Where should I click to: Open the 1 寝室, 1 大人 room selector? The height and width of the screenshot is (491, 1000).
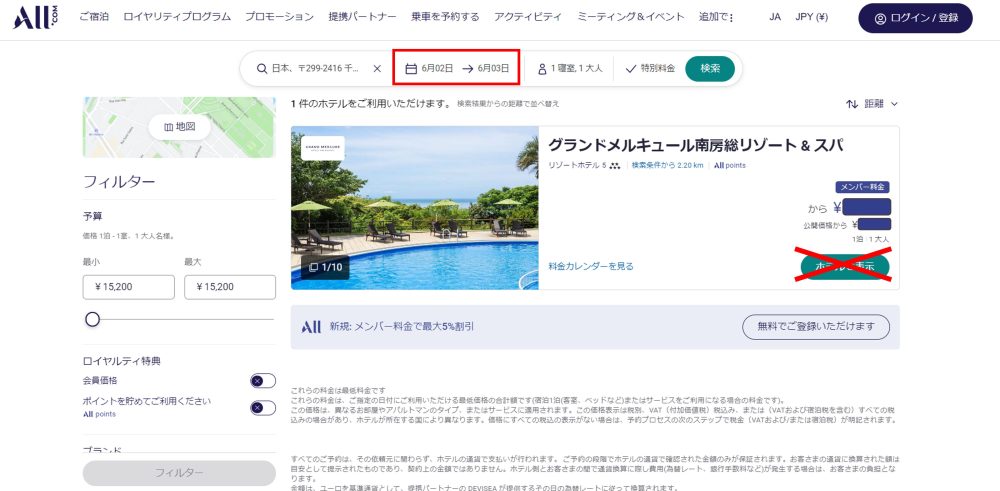[570, 68]
